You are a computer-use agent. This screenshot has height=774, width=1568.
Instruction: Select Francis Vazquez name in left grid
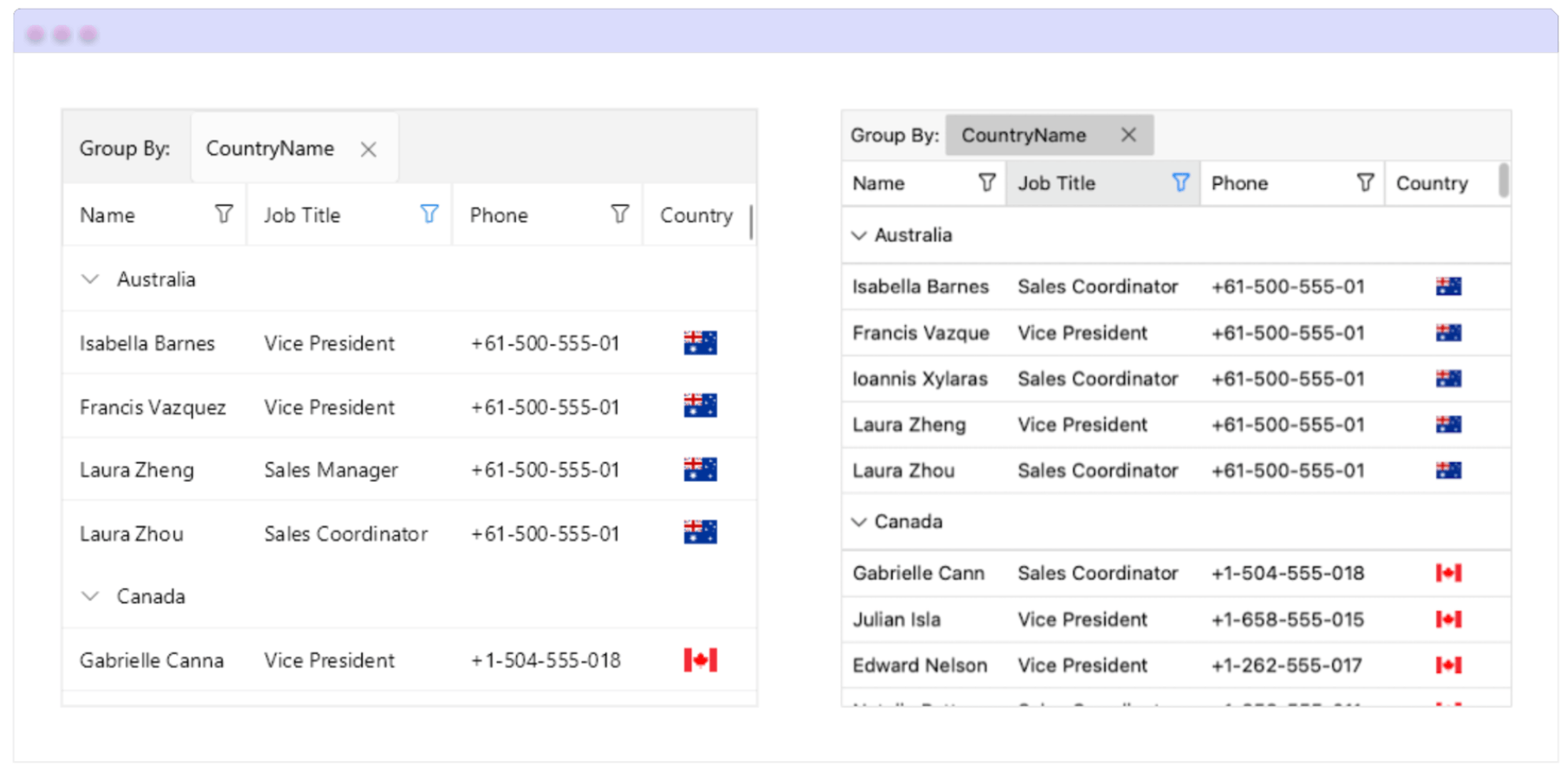(153, 407)
